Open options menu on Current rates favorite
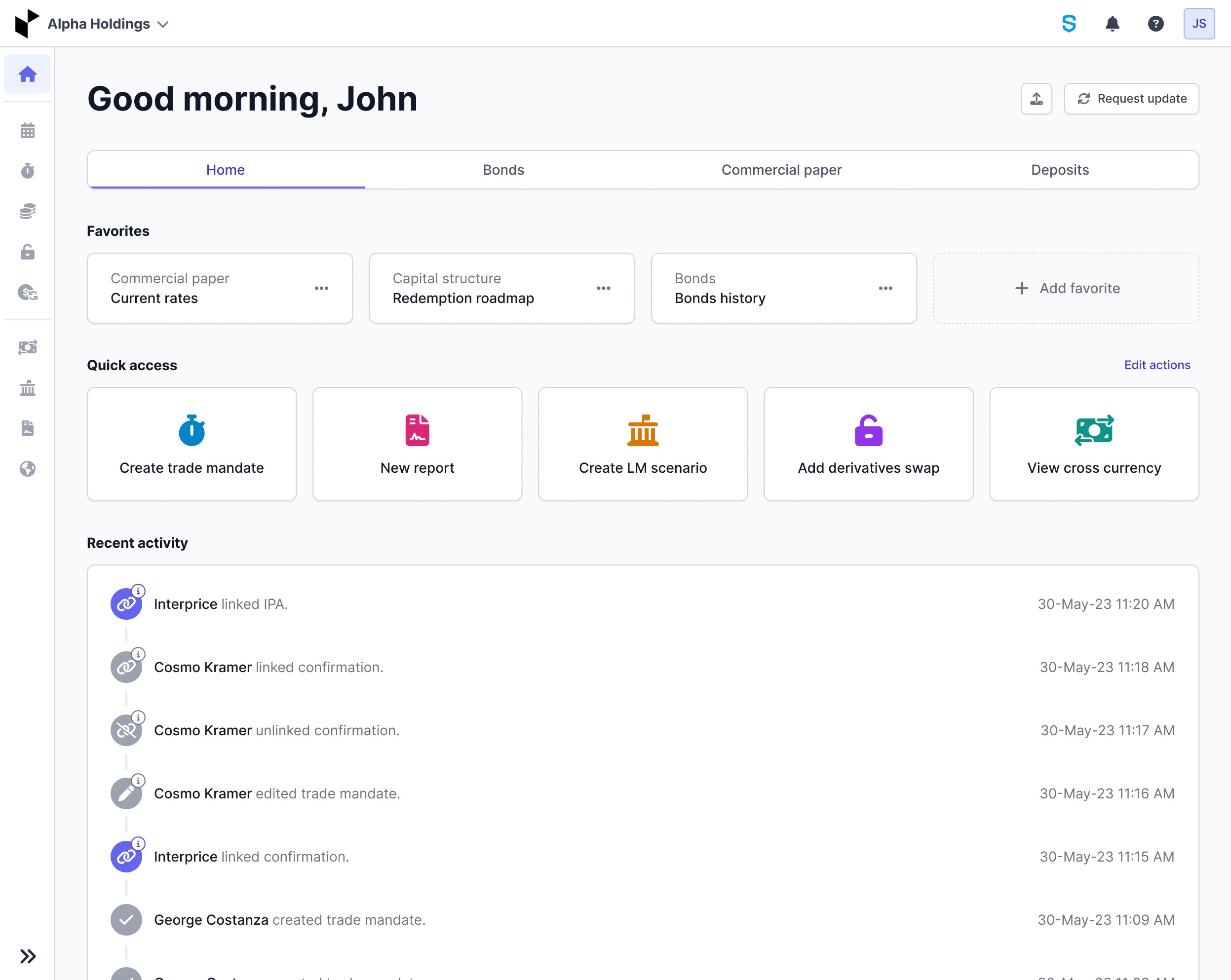Image resolution: width=1231 pixels, height=980 pixels. (x=321, y=288)
